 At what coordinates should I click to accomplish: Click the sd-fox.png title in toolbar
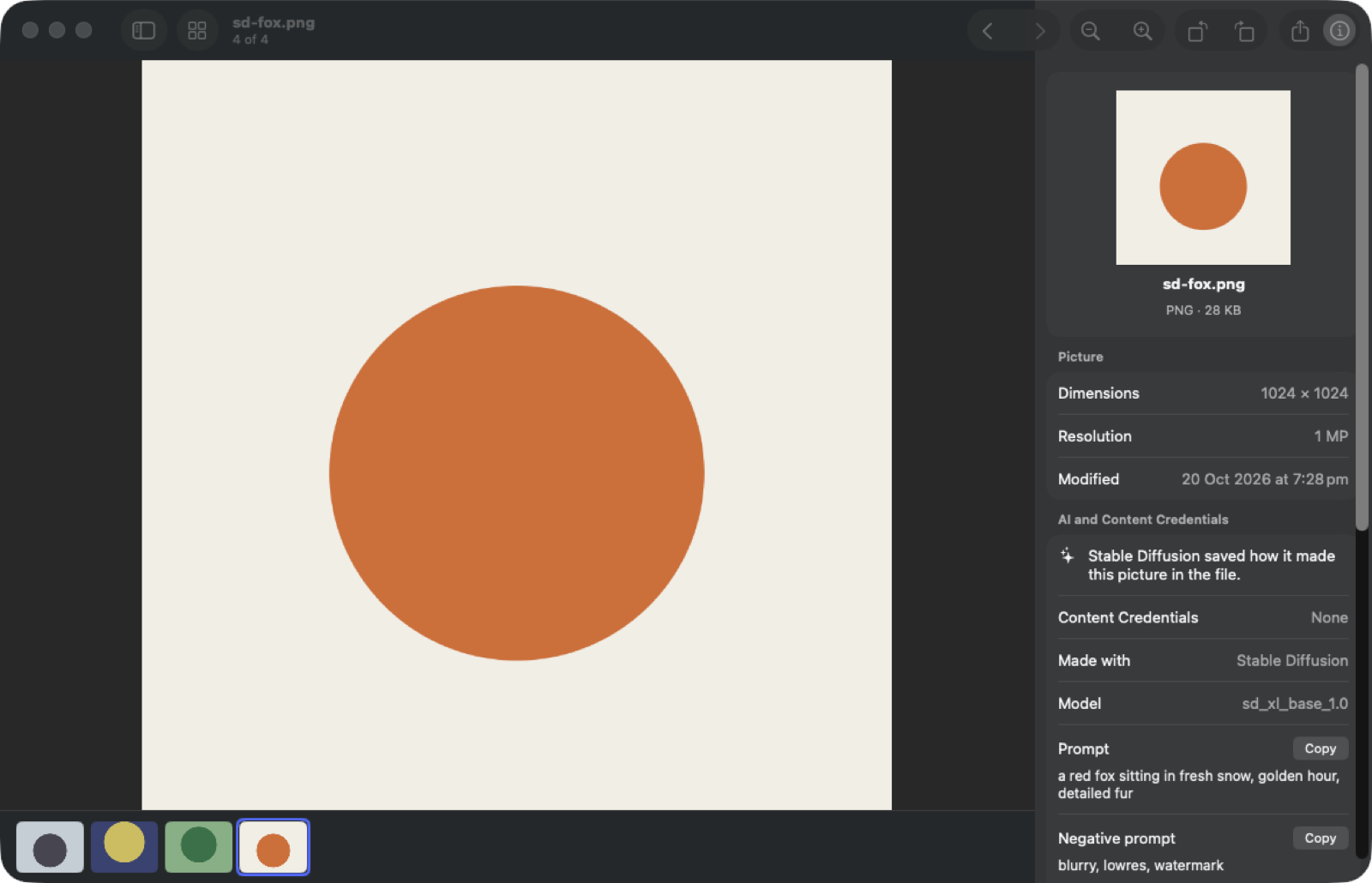274,22
